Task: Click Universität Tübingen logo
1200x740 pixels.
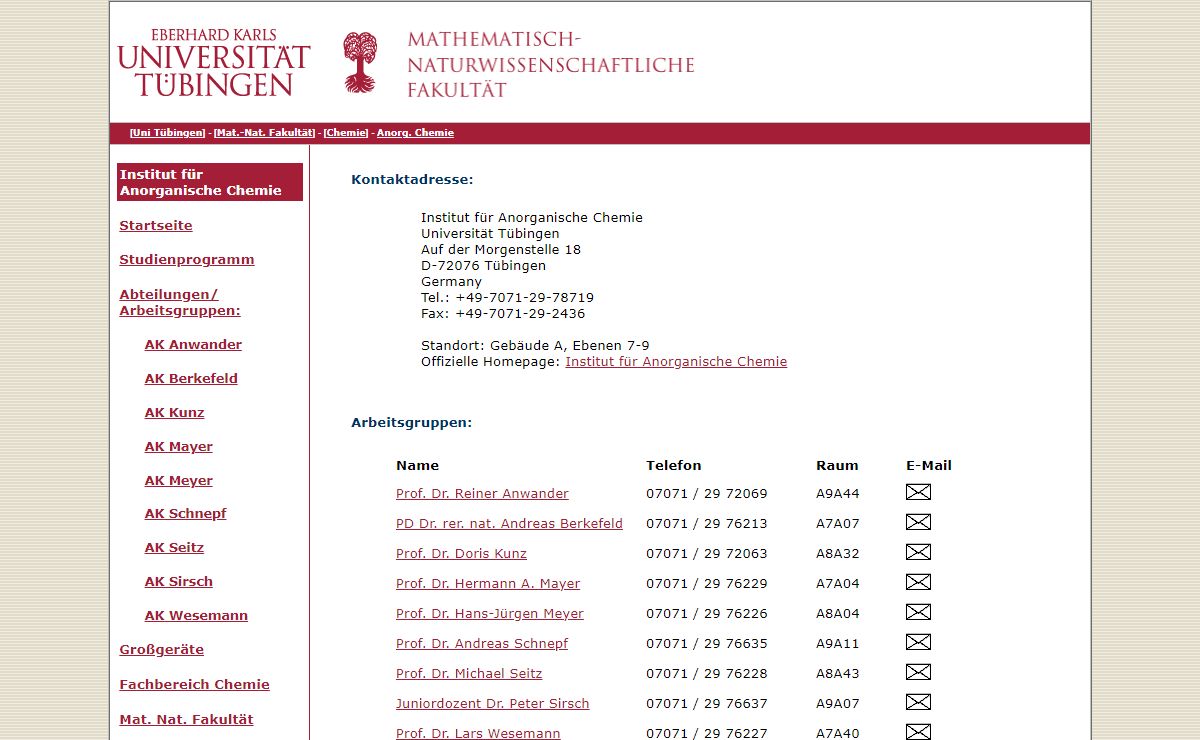Action: pos(214,63)
